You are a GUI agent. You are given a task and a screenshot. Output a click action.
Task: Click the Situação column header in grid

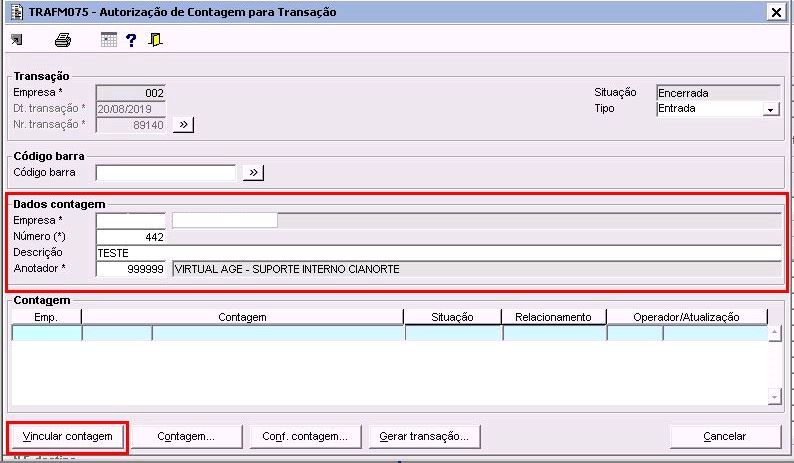point(453,317)
